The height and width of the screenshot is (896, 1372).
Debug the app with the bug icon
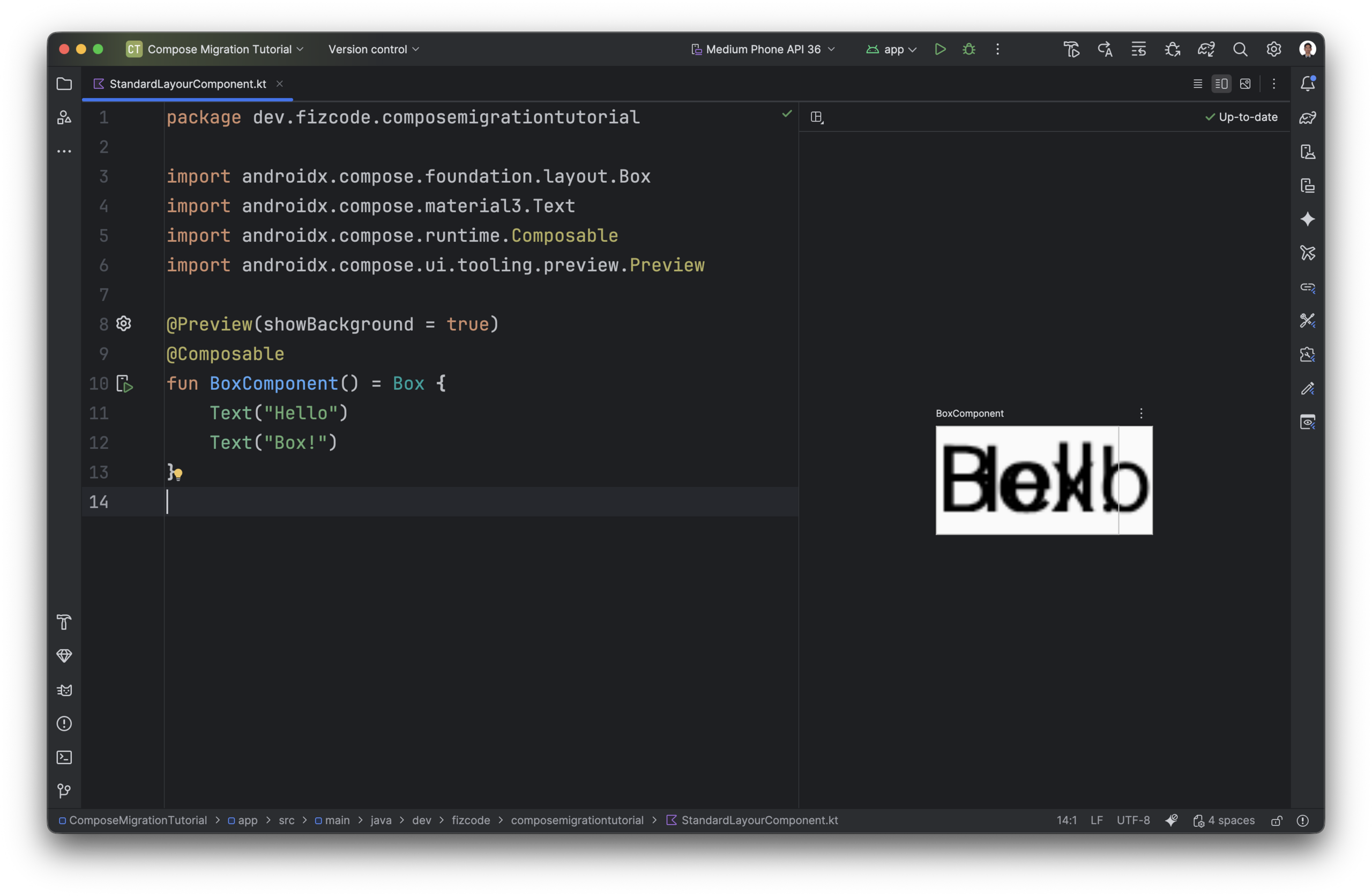[x=969, y=49]
